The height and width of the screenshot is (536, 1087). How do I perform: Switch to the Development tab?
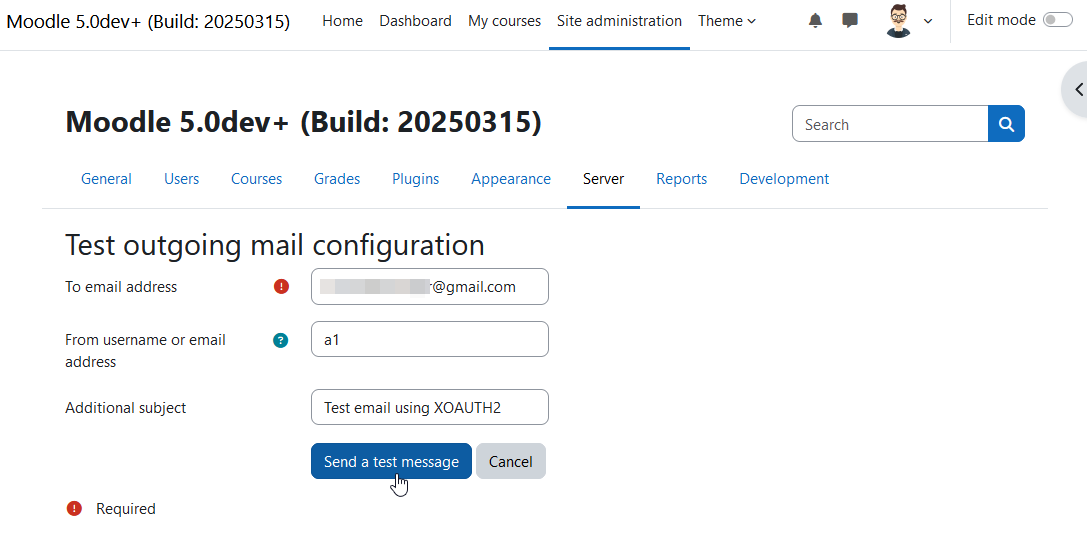coord(784,179)
